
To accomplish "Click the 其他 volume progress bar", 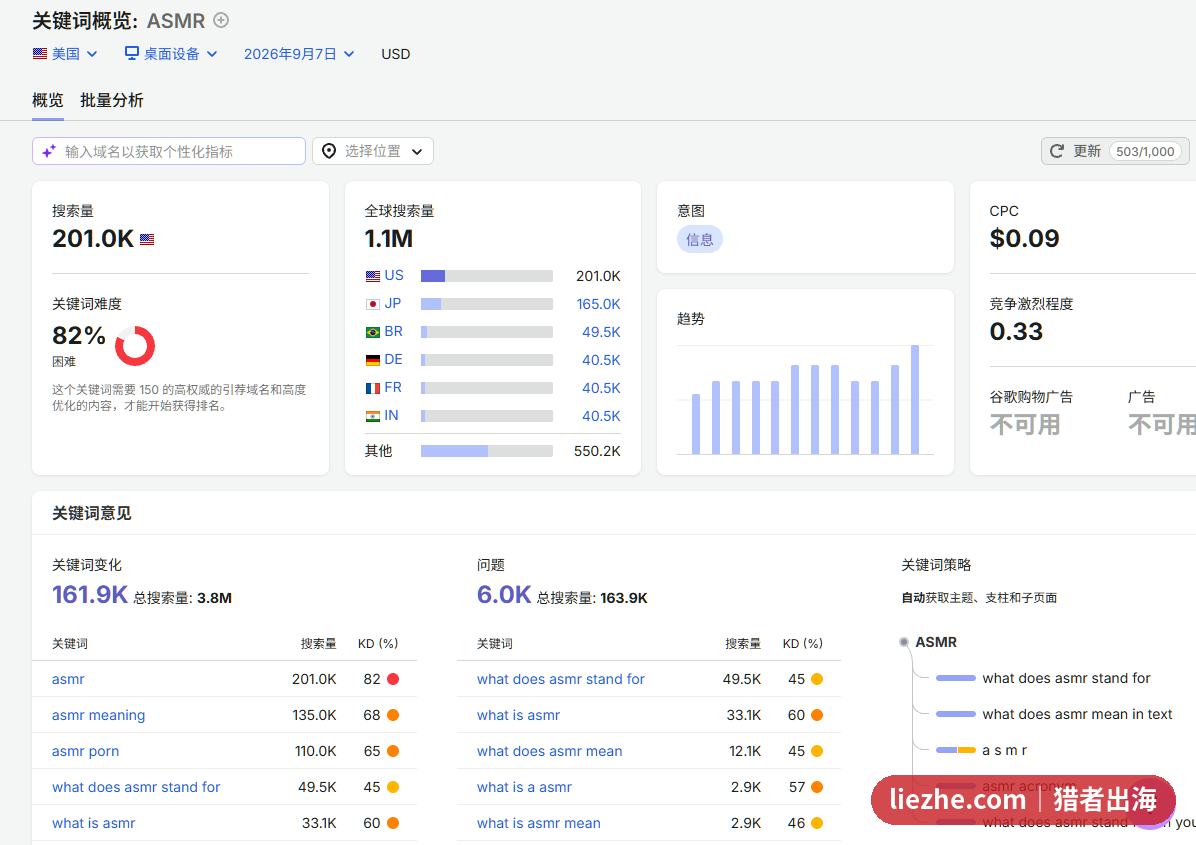I will pos(487,451).
